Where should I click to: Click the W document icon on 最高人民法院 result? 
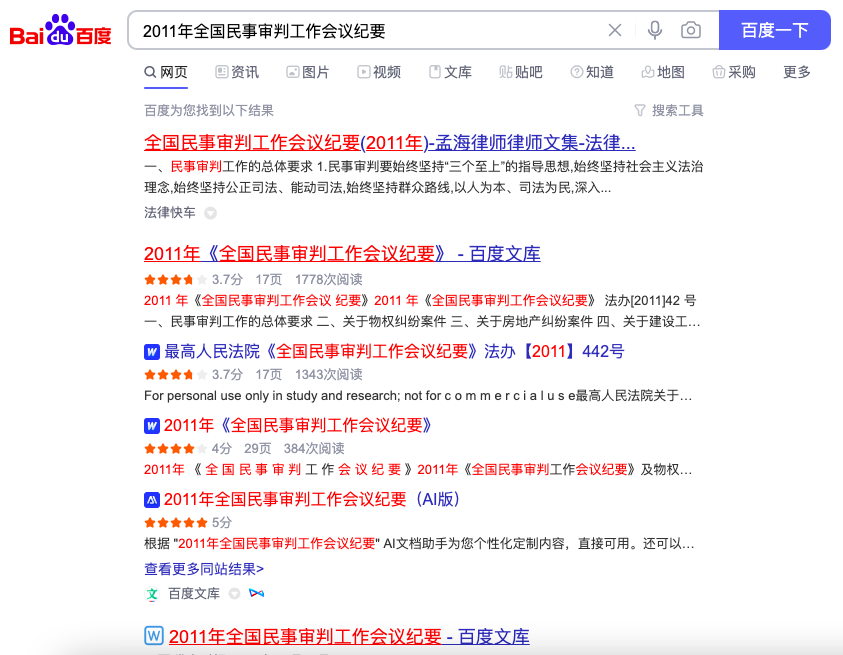tap(152, 351)
